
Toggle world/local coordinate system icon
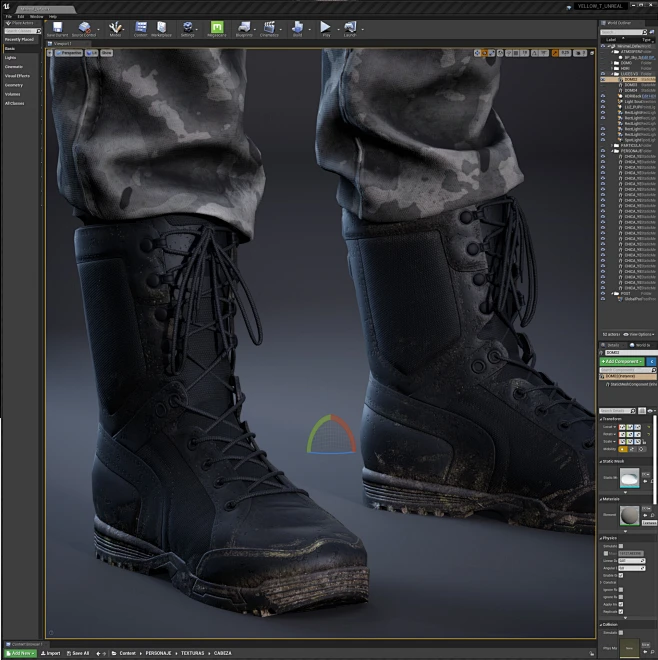500,53
